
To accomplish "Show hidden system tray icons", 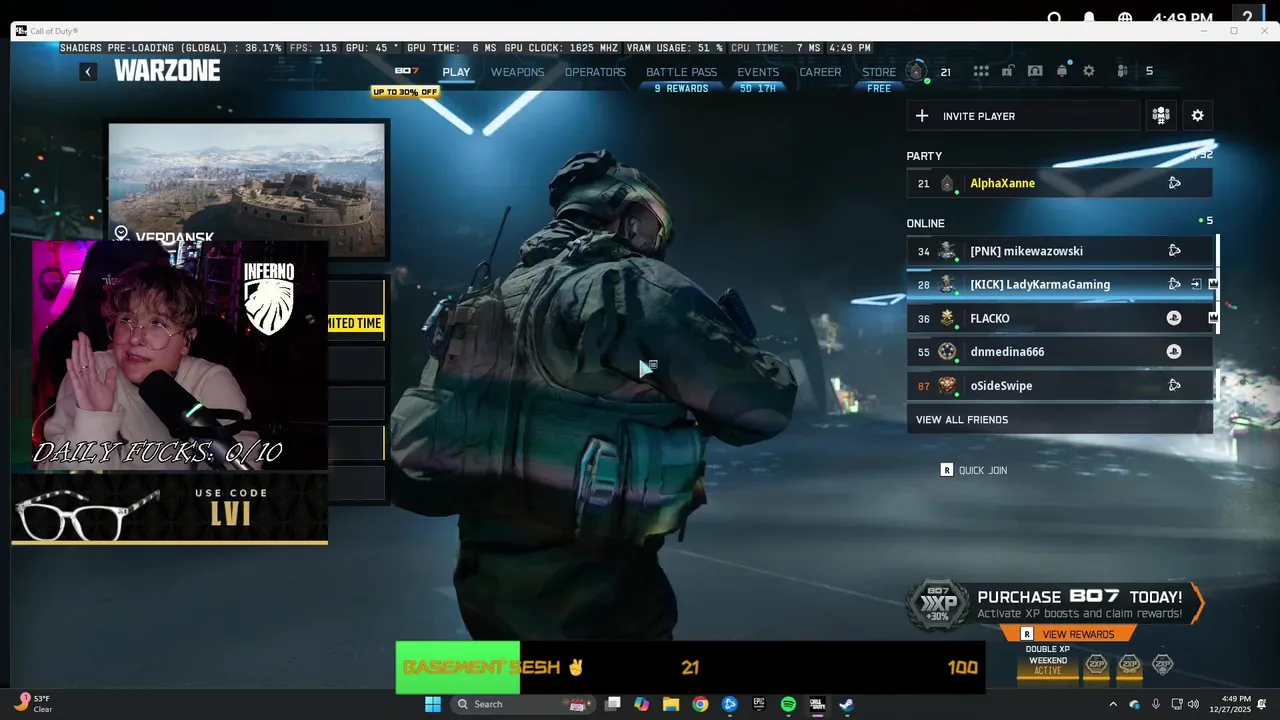I will tap(1113, 704).
